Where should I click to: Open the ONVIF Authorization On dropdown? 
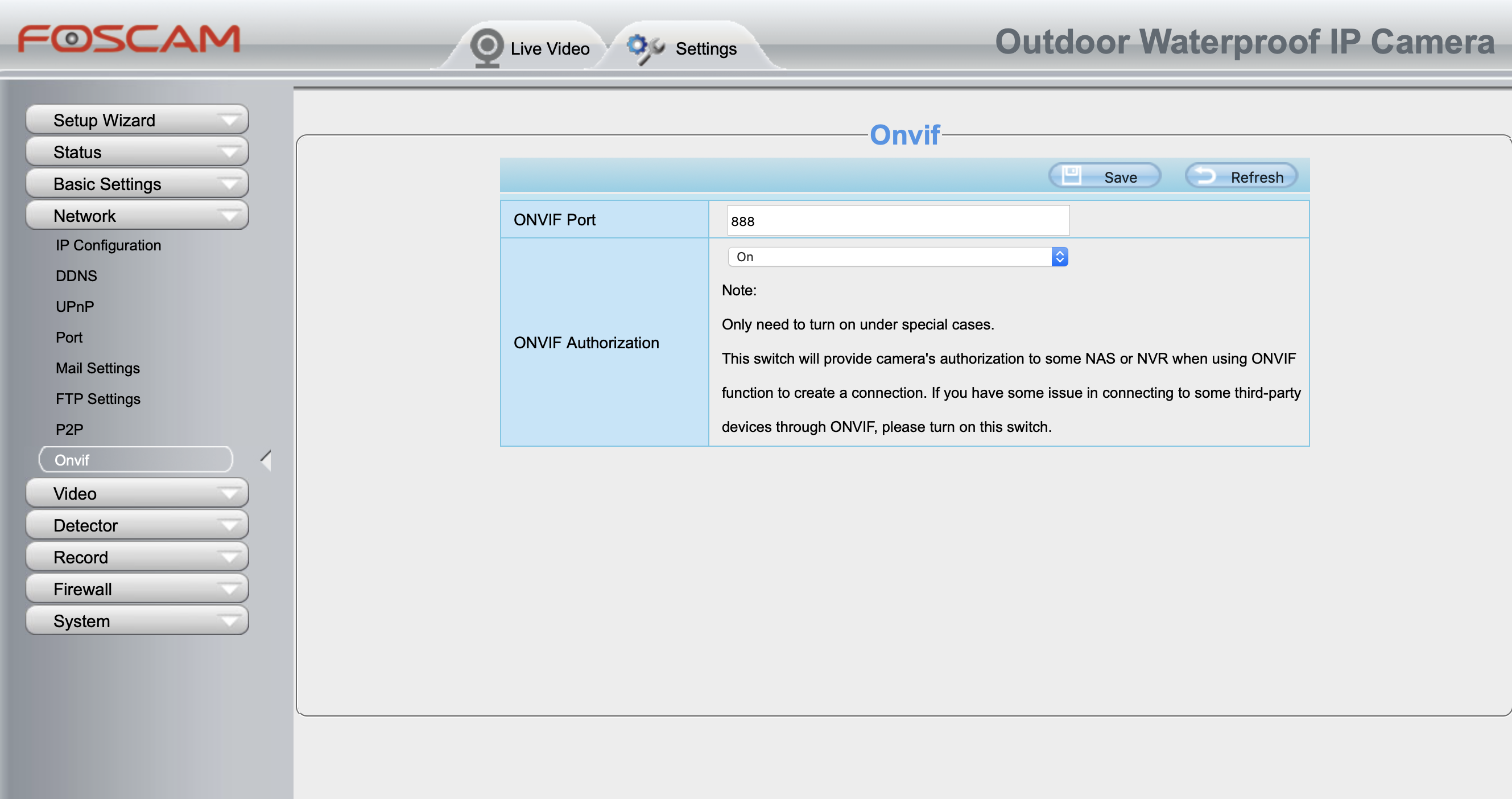[x=898, y=257]
